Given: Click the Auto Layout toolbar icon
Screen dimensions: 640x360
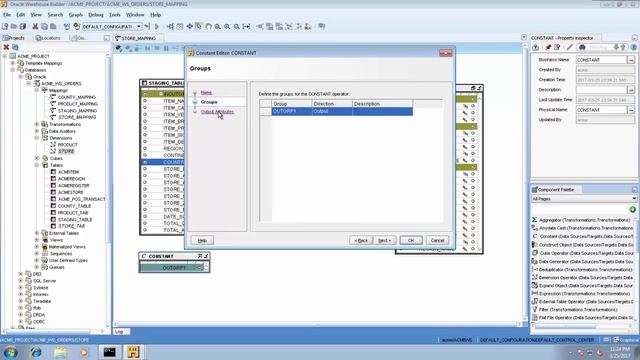Looking at the screenshot, I should click(170, 27).
